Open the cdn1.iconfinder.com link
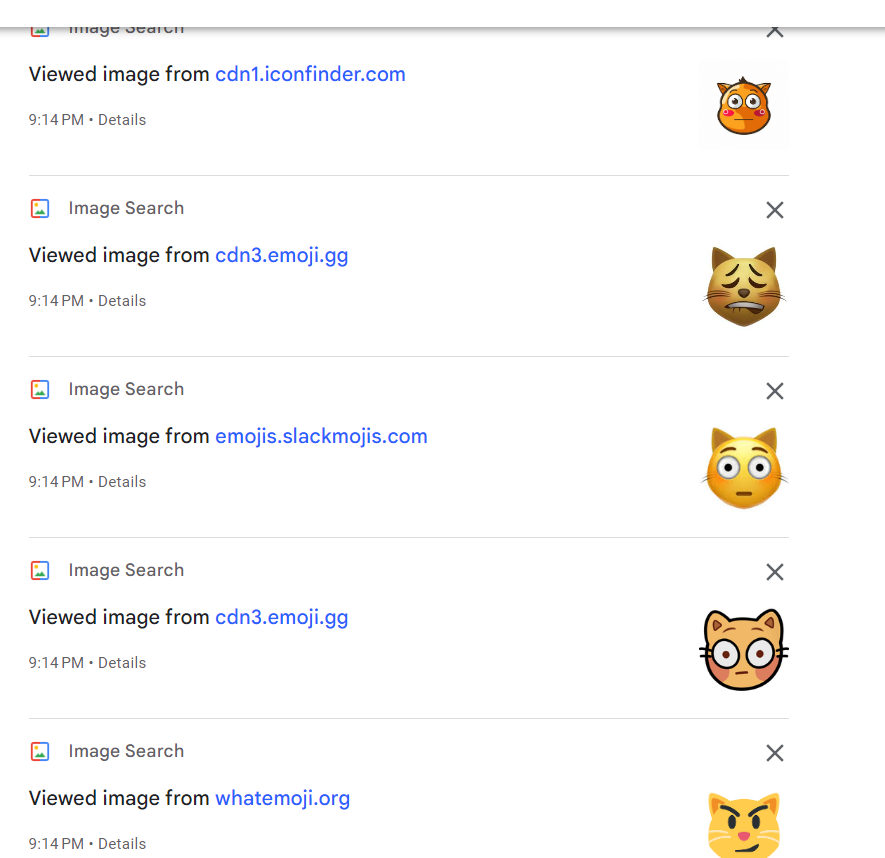The image size is (885, 858). [310, 74]
